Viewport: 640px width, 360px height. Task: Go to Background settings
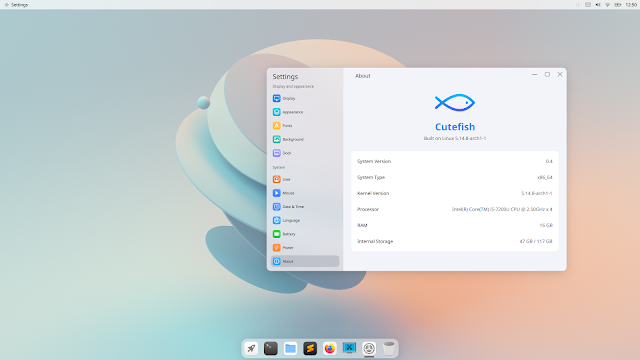[304, 139]
